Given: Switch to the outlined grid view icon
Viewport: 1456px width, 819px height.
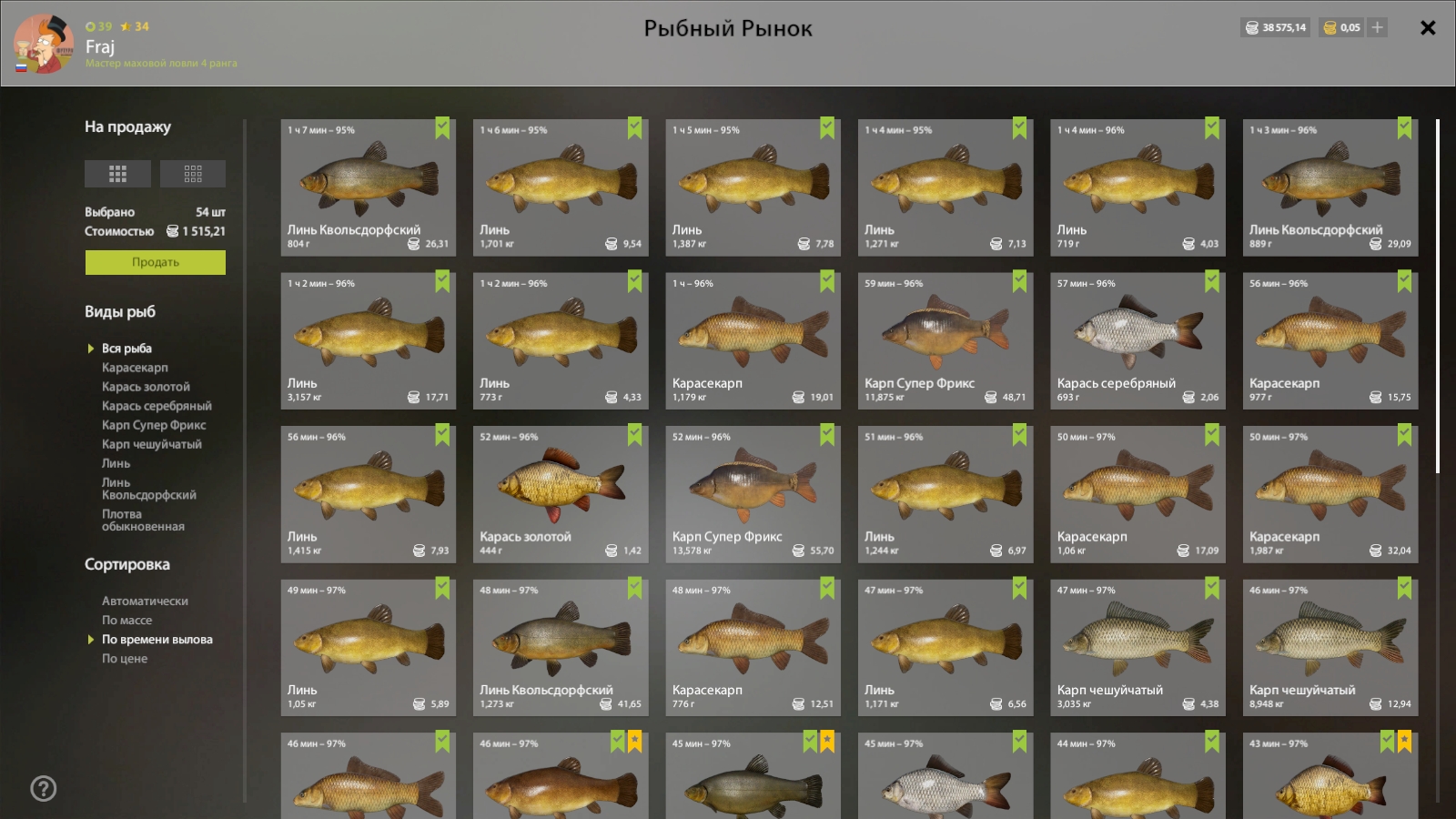Looking at the screenshot, I should click(193, 174).
